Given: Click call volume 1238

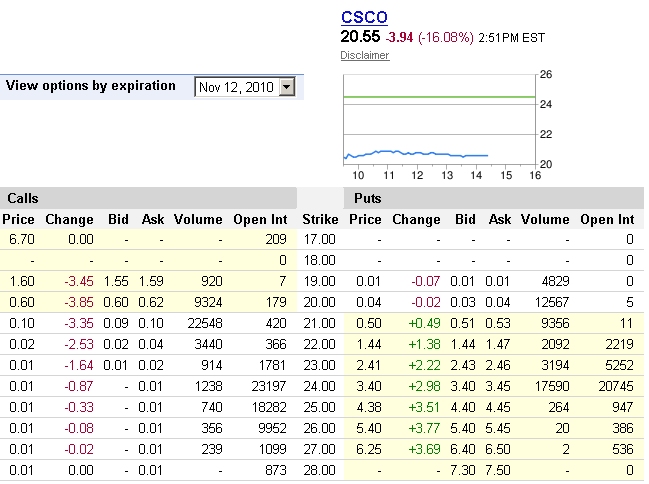Looking at the screenshot, I should pyautogui.click(x=209, y=386).
